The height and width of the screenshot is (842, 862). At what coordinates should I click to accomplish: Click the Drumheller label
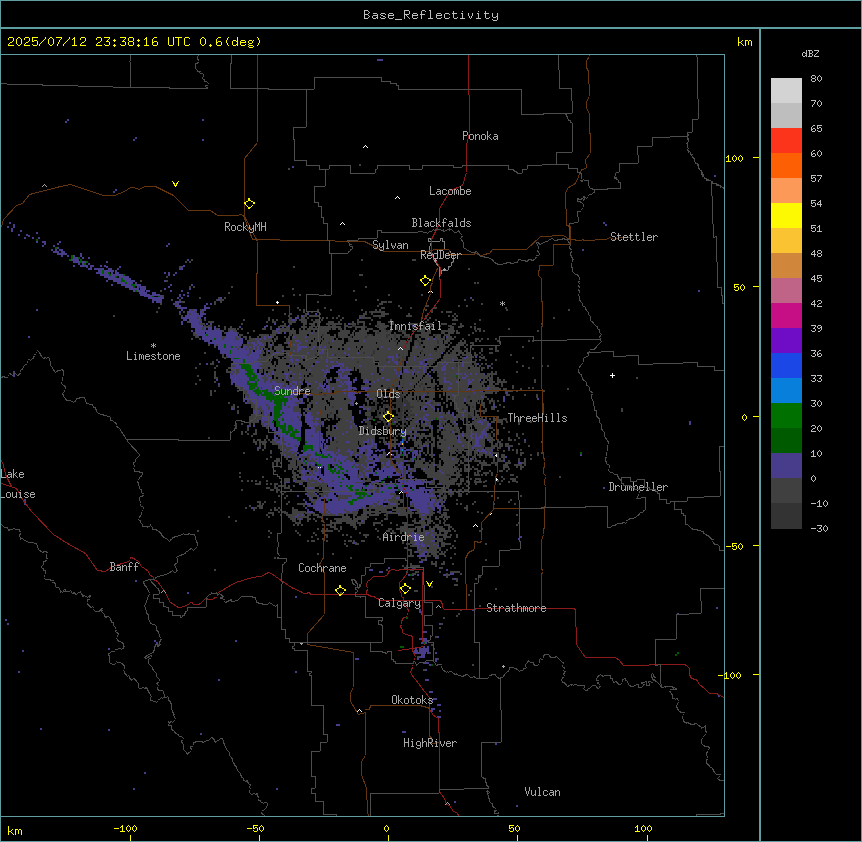[x=638, y=487]
